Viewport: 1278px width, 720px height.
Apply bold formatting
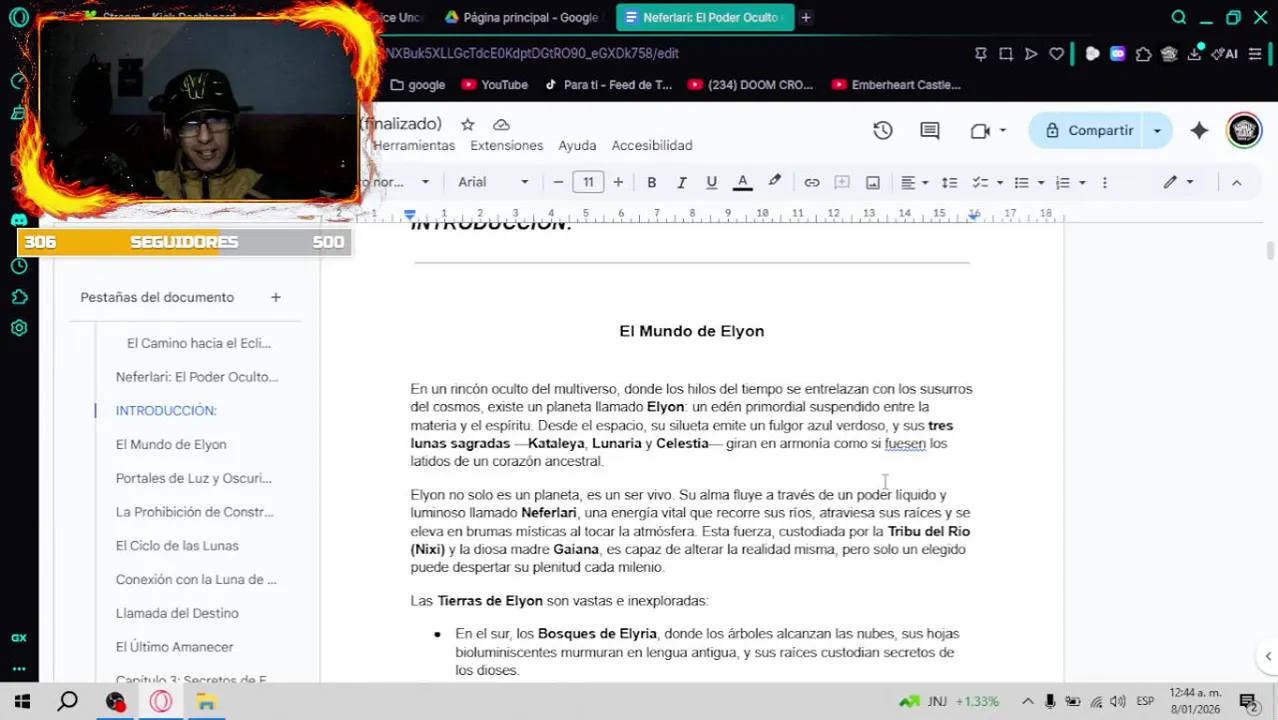pyautogui.click(x=651, y=182)
